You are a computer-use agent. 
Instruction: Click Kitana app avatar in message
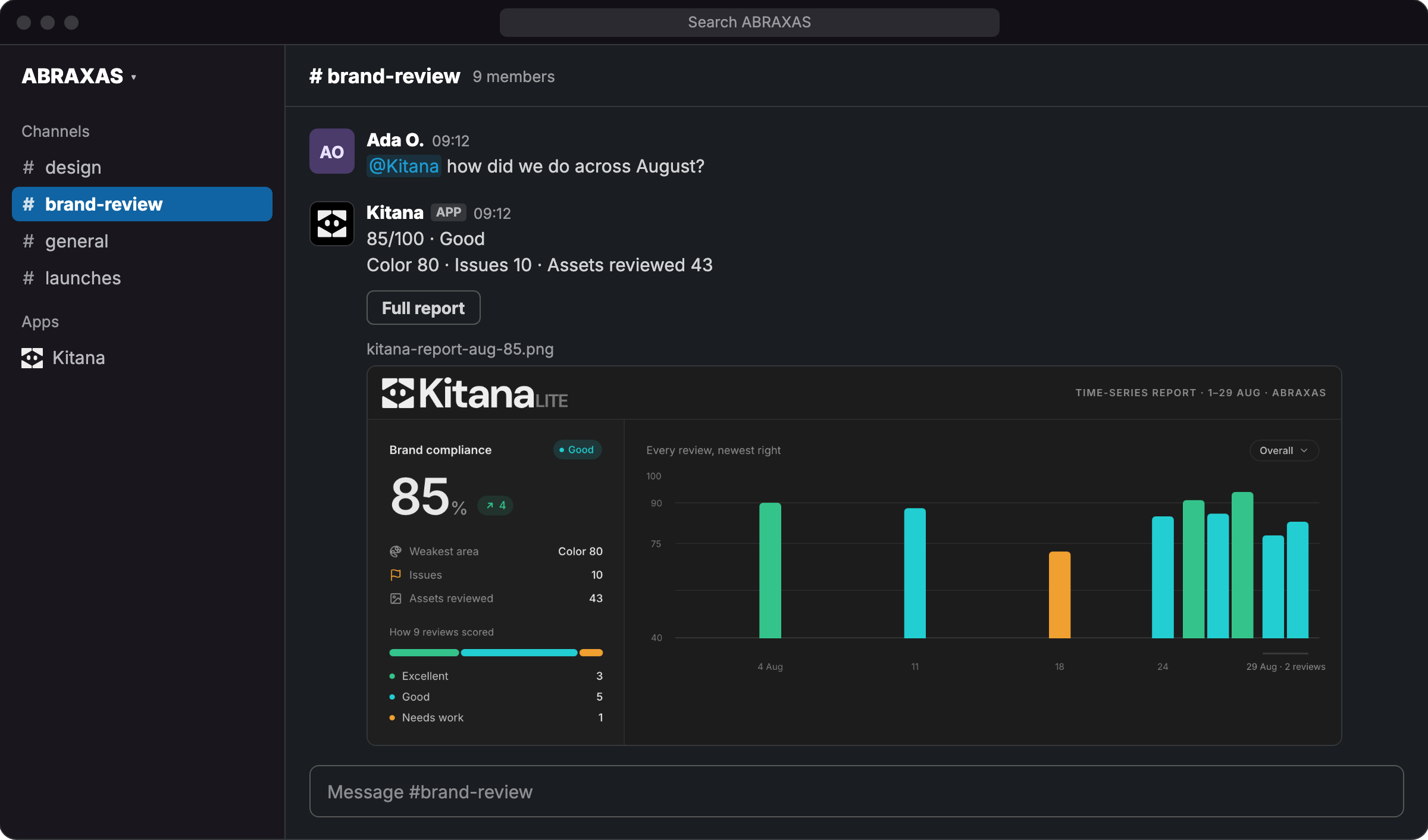(332, 224)
